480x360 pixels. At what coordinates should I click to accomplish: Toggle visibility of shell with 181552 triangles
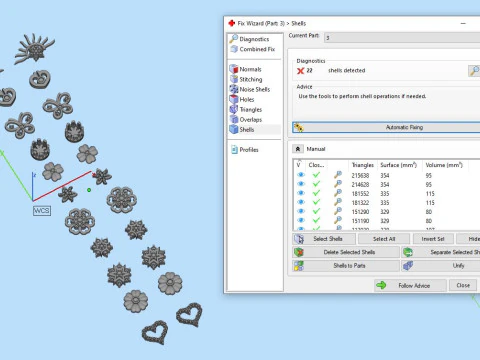(x=301, y=193)
